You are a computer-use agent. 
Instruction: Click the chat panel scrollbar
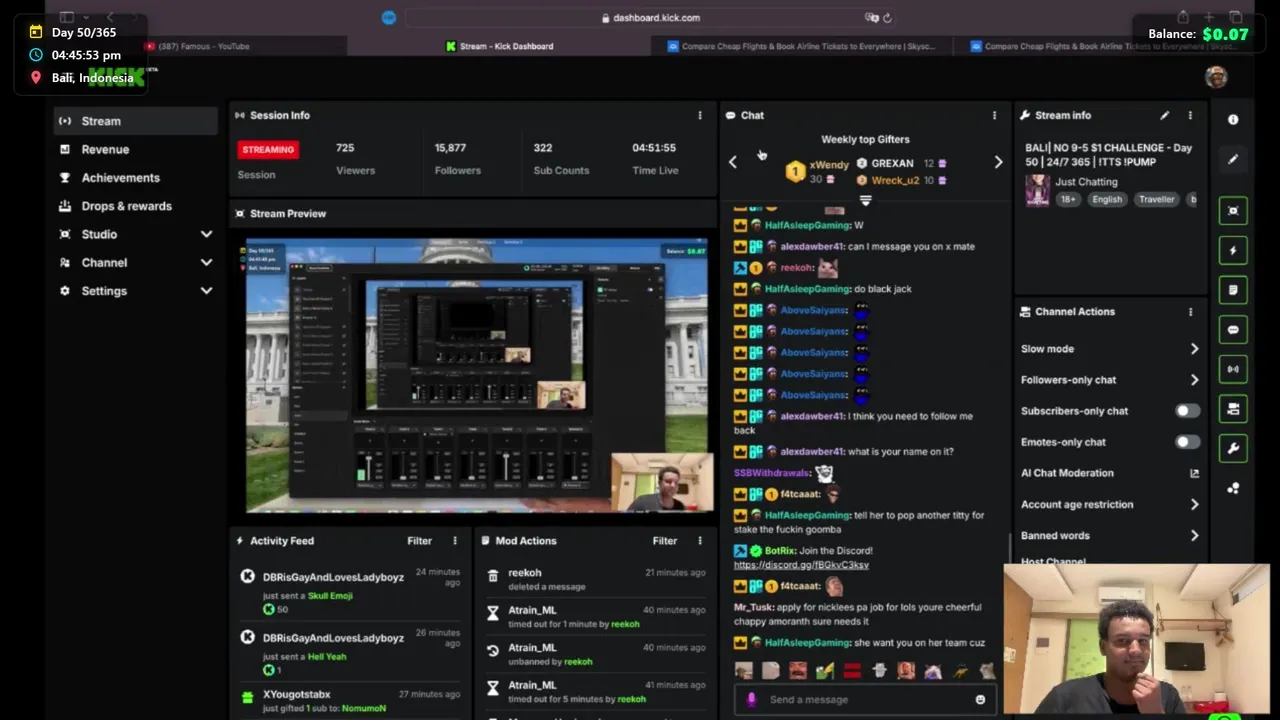click(1009, 547)
